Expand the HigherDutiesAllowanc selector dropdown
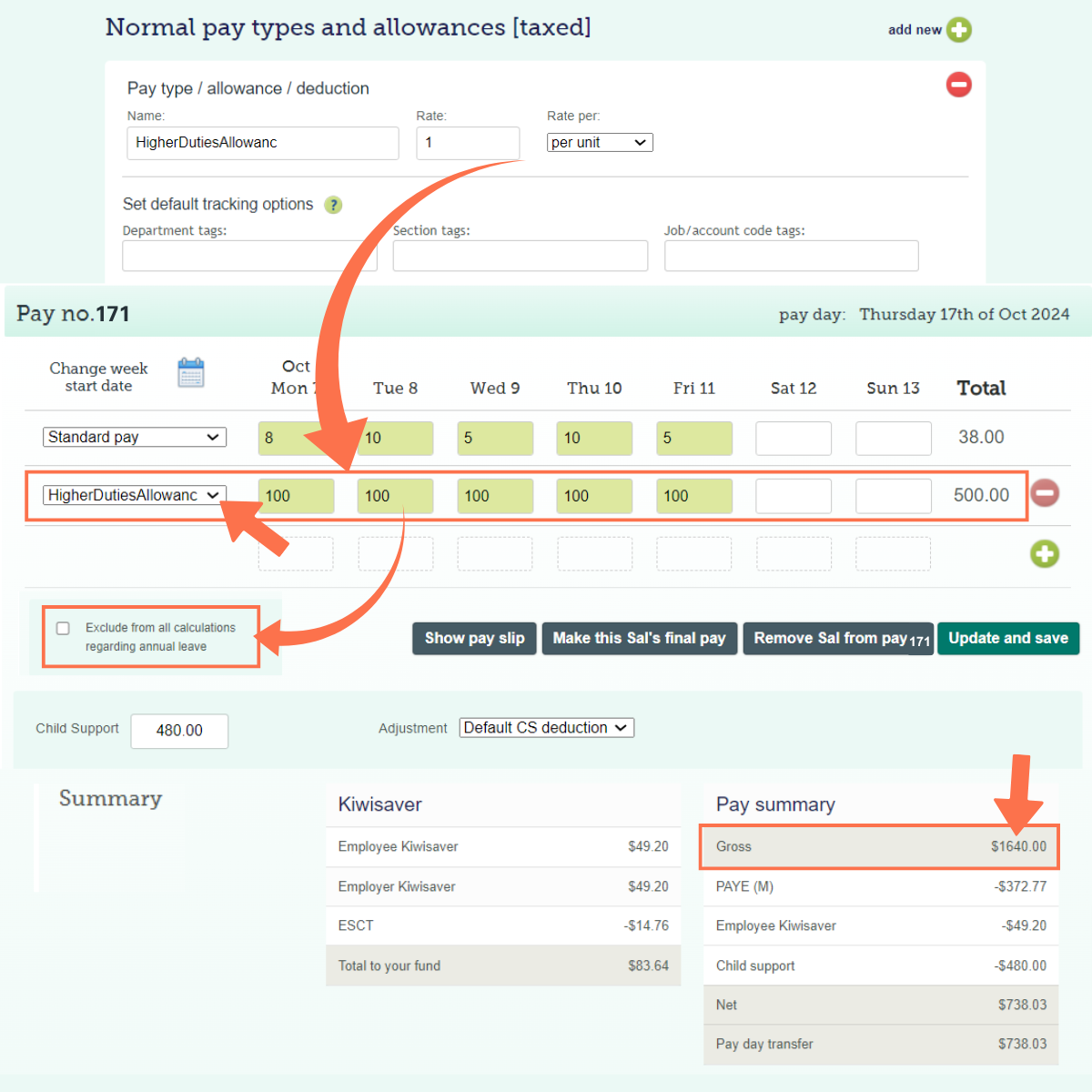 click(x=134, y=495)
